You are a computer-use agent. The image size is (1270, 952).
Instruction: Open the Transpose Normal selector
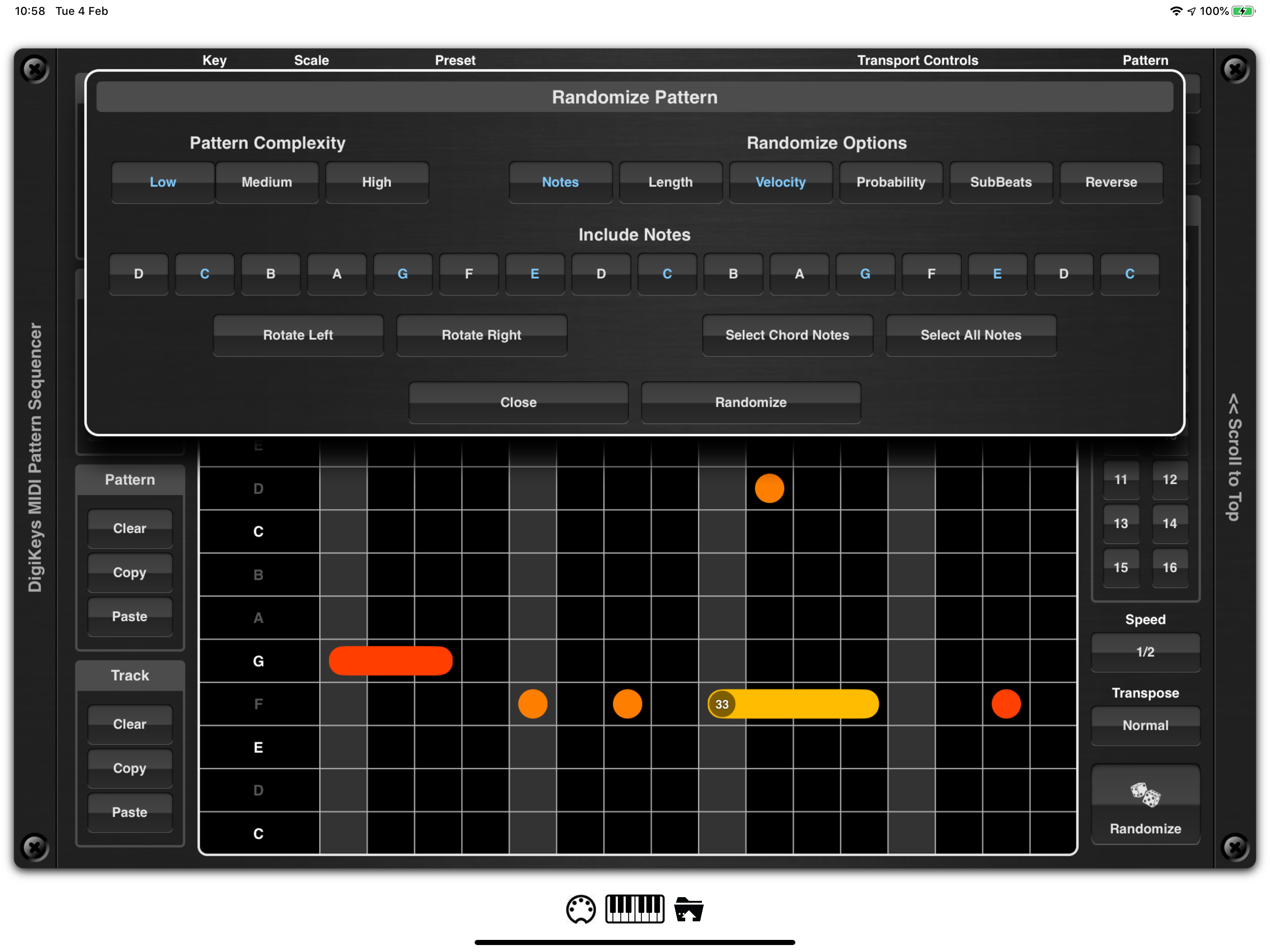point(1145,725)
